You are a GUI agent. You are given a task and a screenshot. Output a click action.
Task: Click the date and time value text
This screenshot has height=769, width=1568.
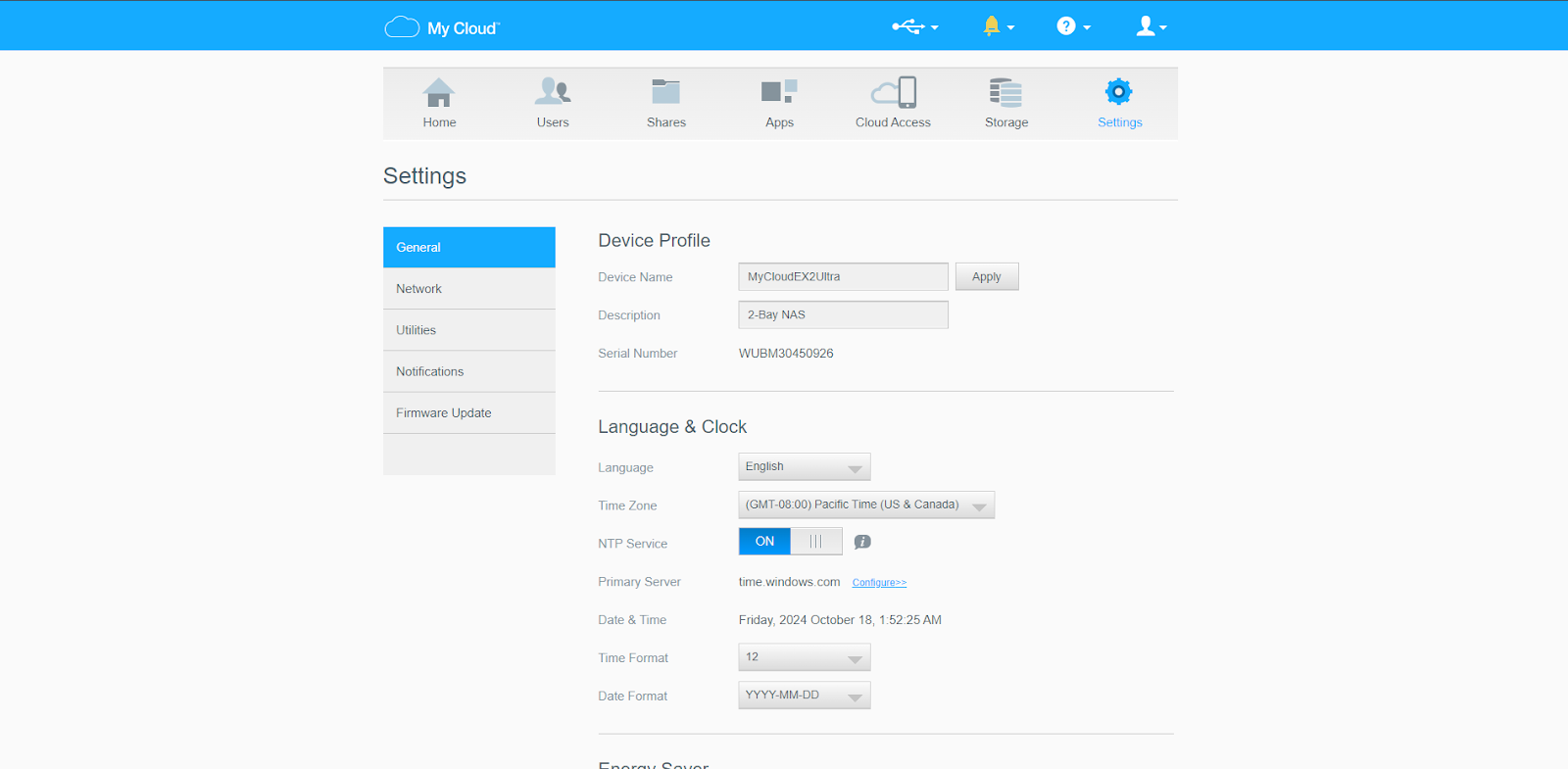click(x=840, y=620)
